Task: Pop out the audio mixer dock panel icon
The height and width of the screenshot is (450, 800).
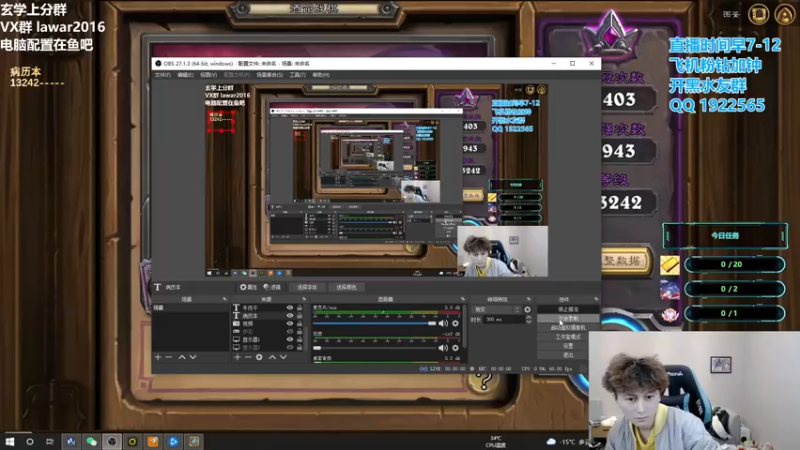Action: [463, 299]
